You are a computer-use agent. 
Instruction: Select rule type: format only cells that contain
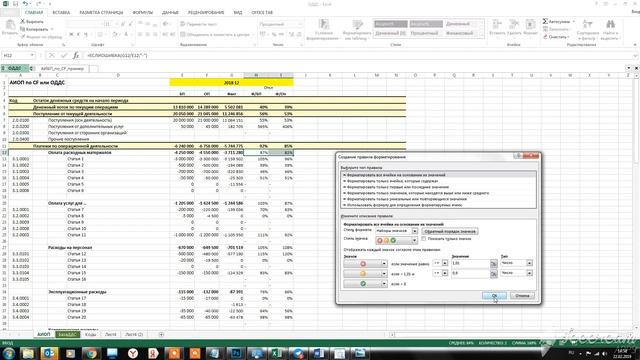click(x=438, y=181)
